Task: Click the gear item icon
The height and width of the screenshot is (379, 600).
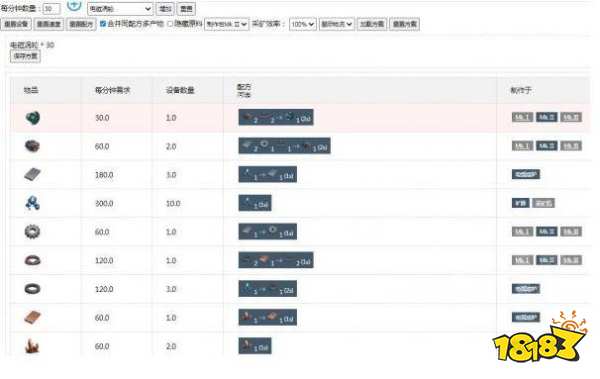Action: point(33,232)
